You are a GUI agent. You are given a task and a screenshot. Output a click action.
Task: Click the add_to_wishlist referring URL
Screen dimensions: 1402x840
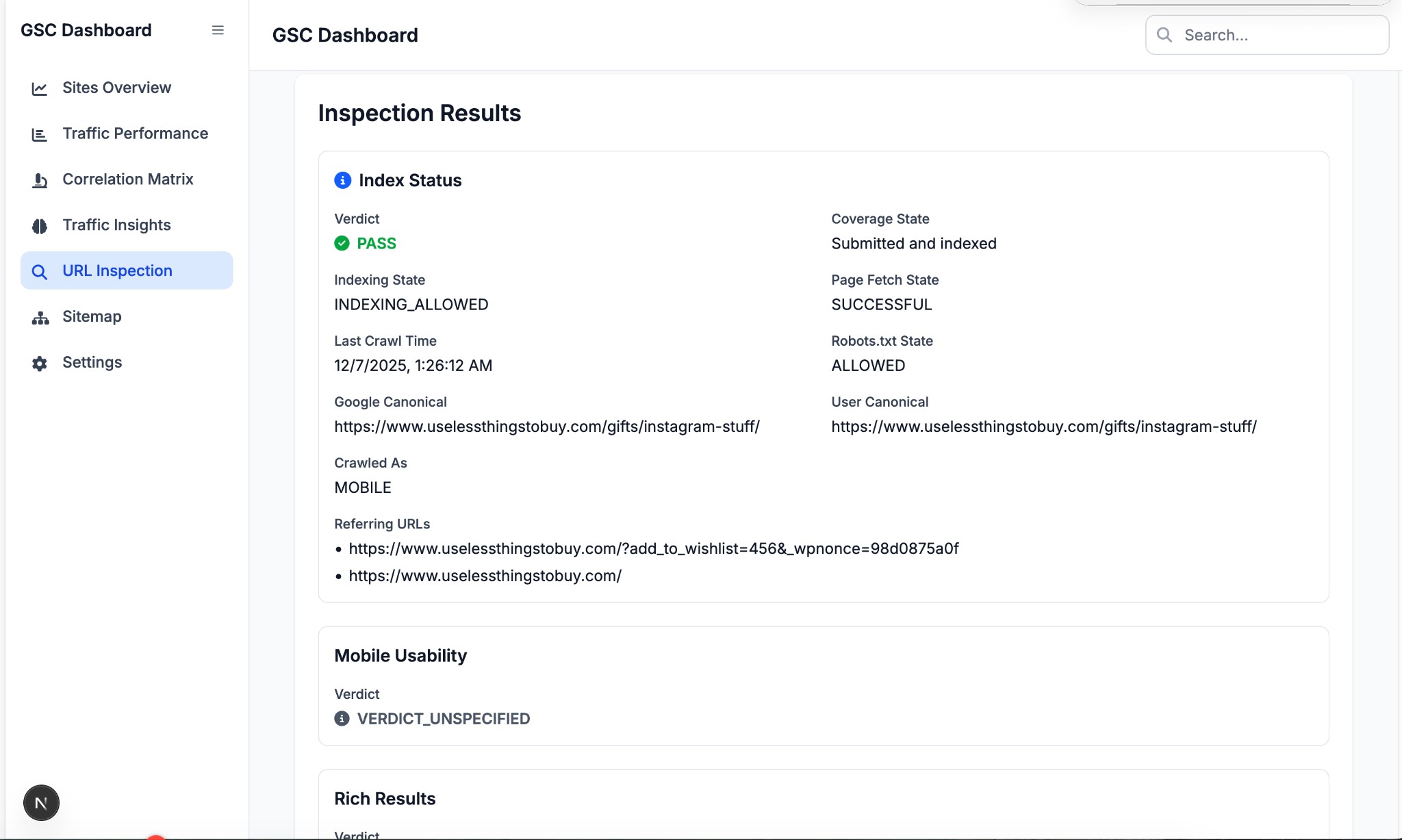pos(654,548)
